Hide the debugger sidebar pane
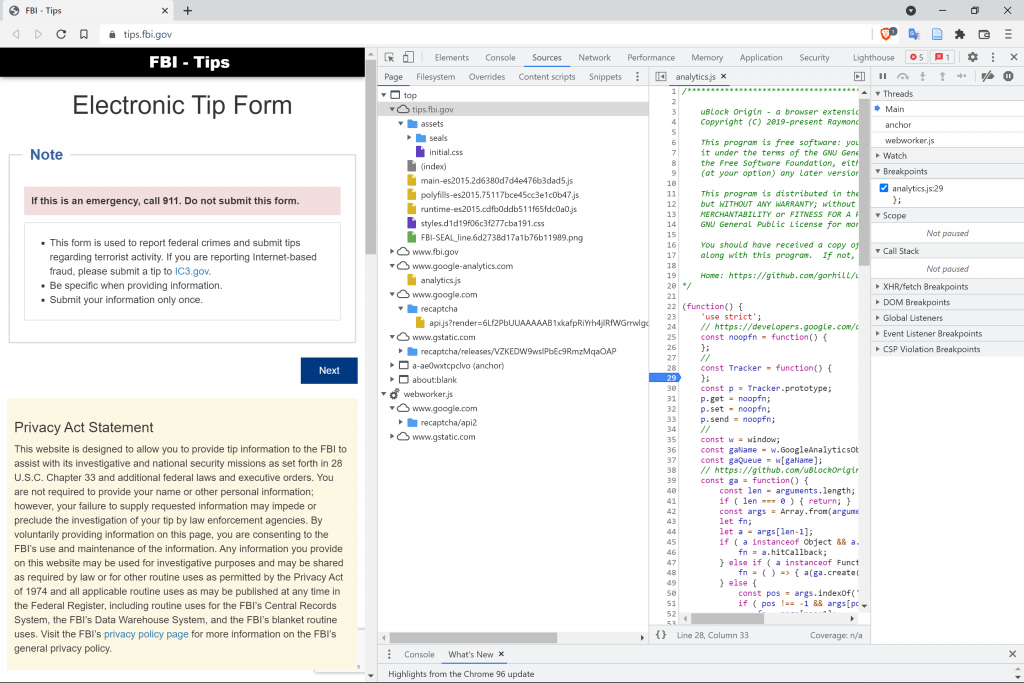Screen dimensions: 1024x683 (859, 76)
